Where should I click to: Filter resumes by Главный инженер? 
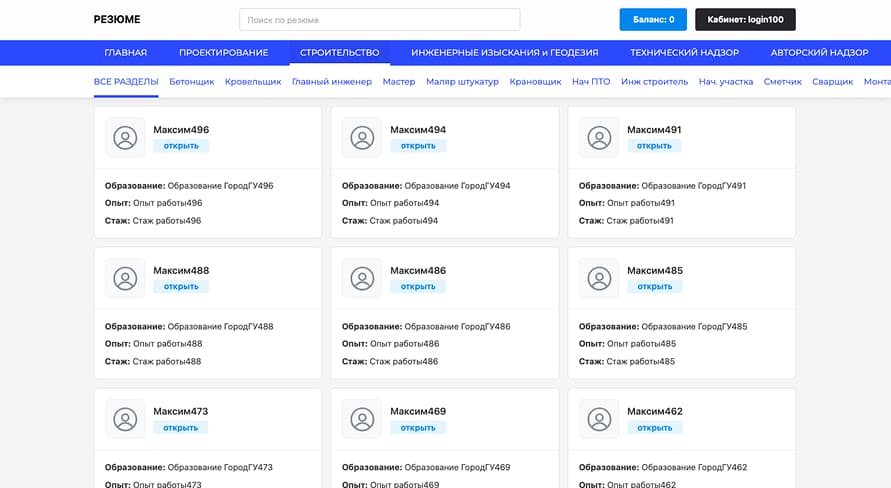[x=331, y=82]
